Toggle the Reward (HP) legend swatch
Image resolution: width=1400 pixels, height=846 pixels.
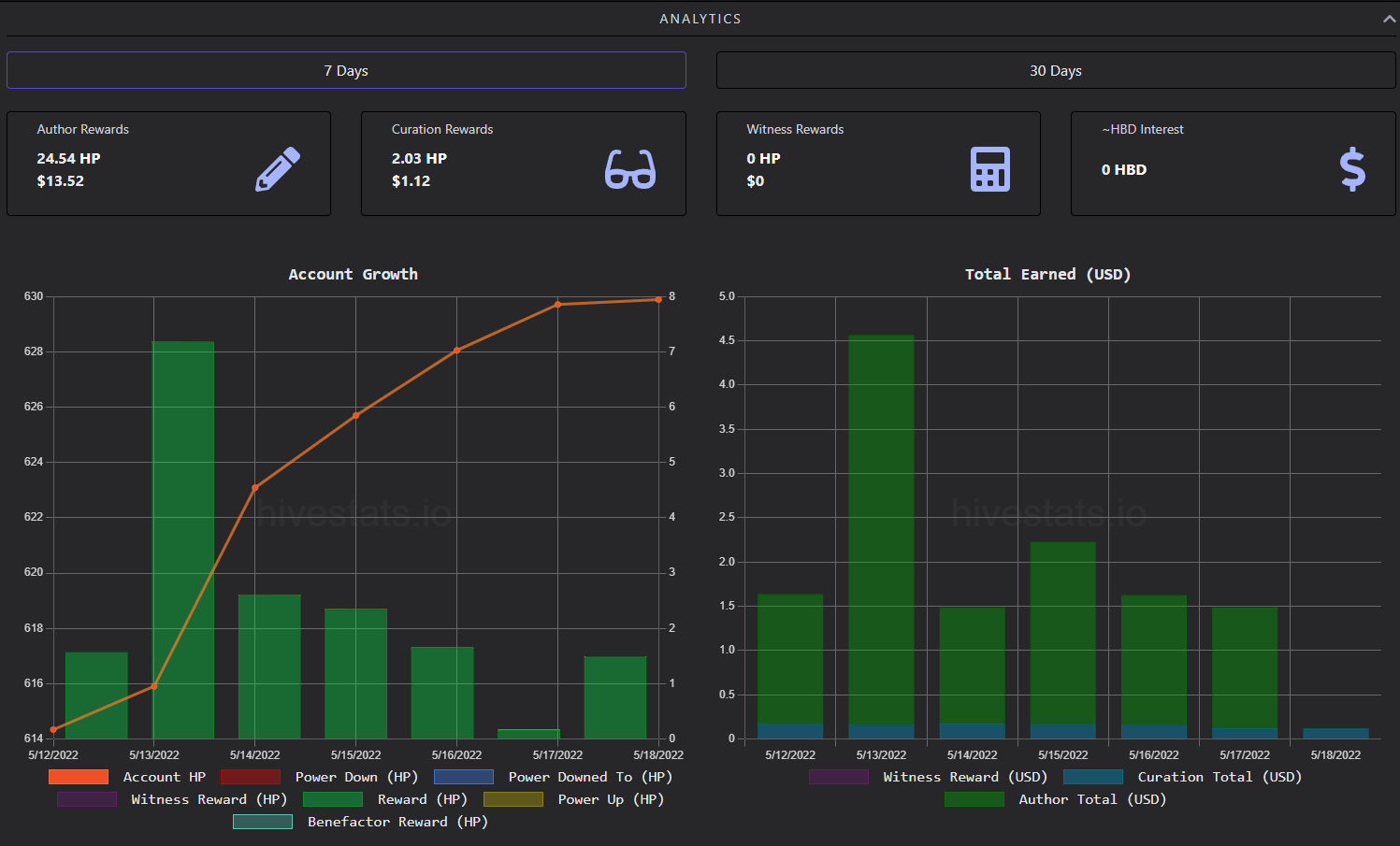(333, 799)
